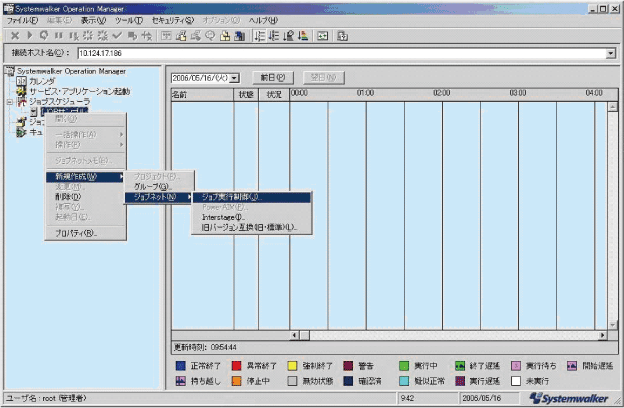Click the pause toolbar icon

click(58, 36)
